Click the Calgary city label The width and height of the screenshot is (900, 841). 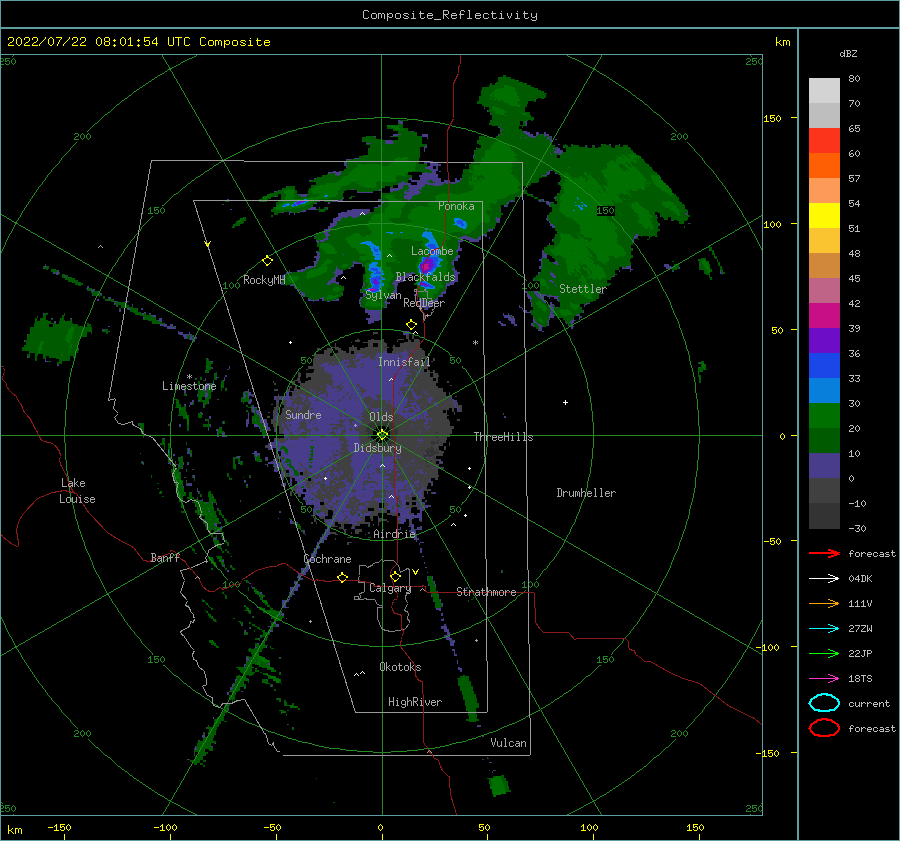(x=390, y=588)
